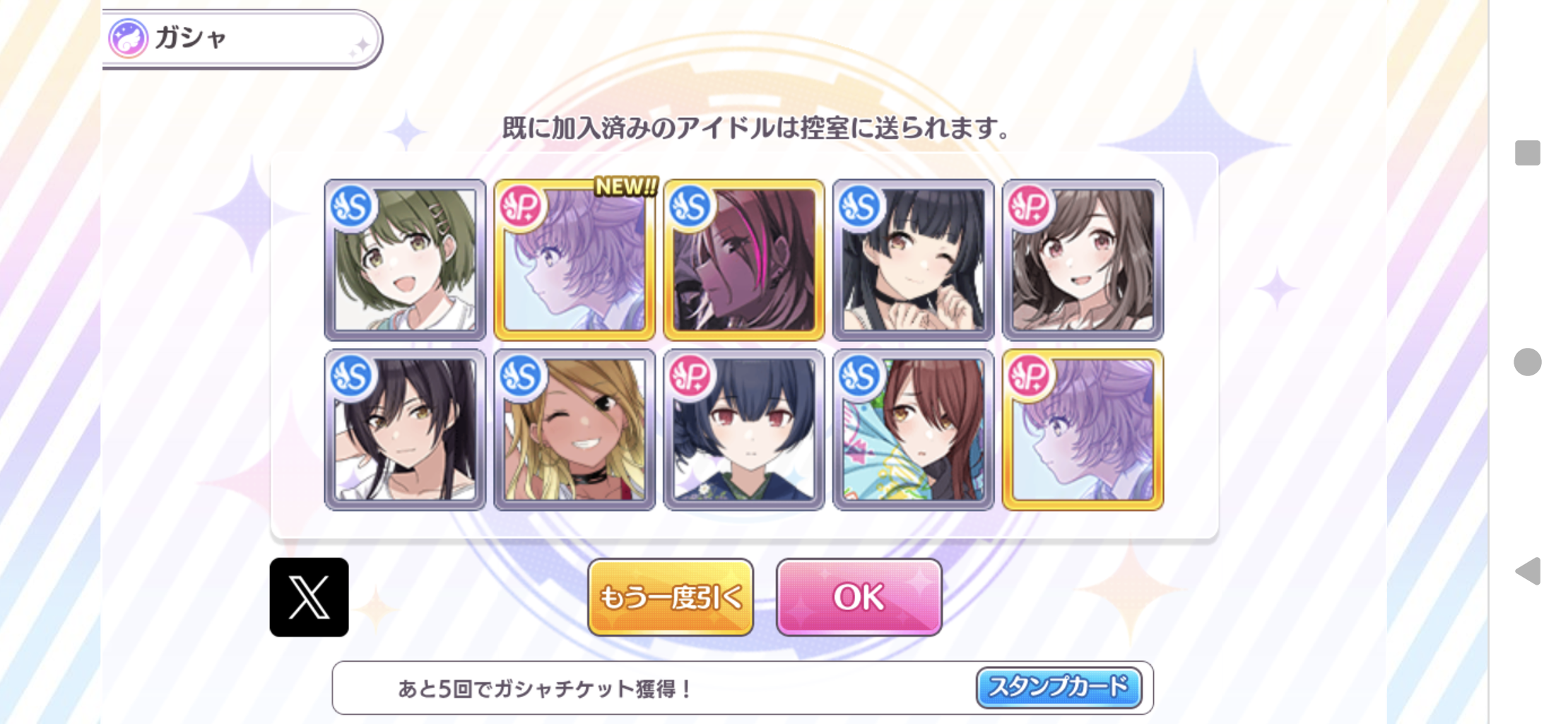Confirm with the pink OK button
This screenshot has height=724, width=1568.
859,597
